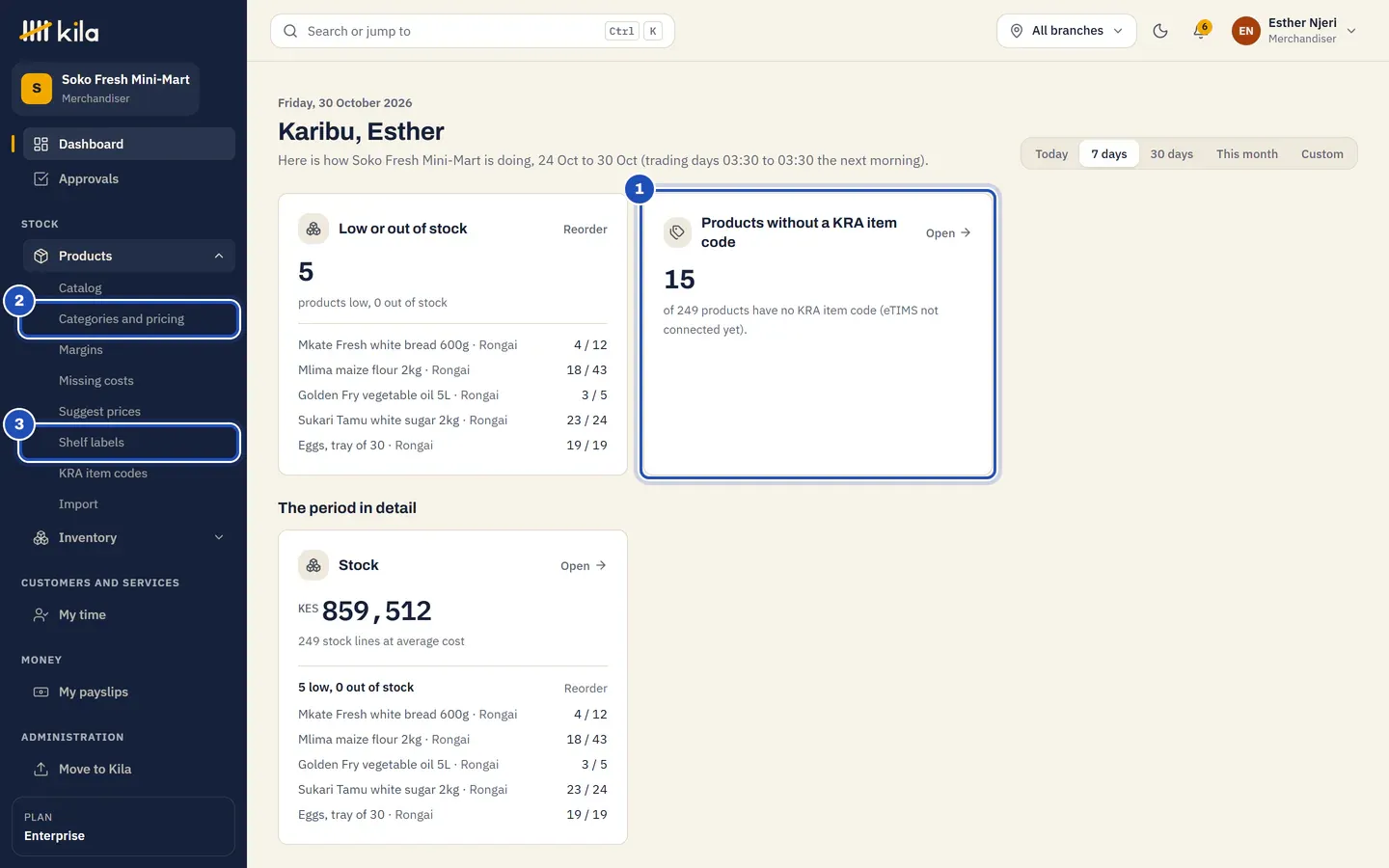This screenshot has width=1389, height=868.
Task: Click the Inventory boxes icon
Action: pyautogui.click(x=41, y=537)
